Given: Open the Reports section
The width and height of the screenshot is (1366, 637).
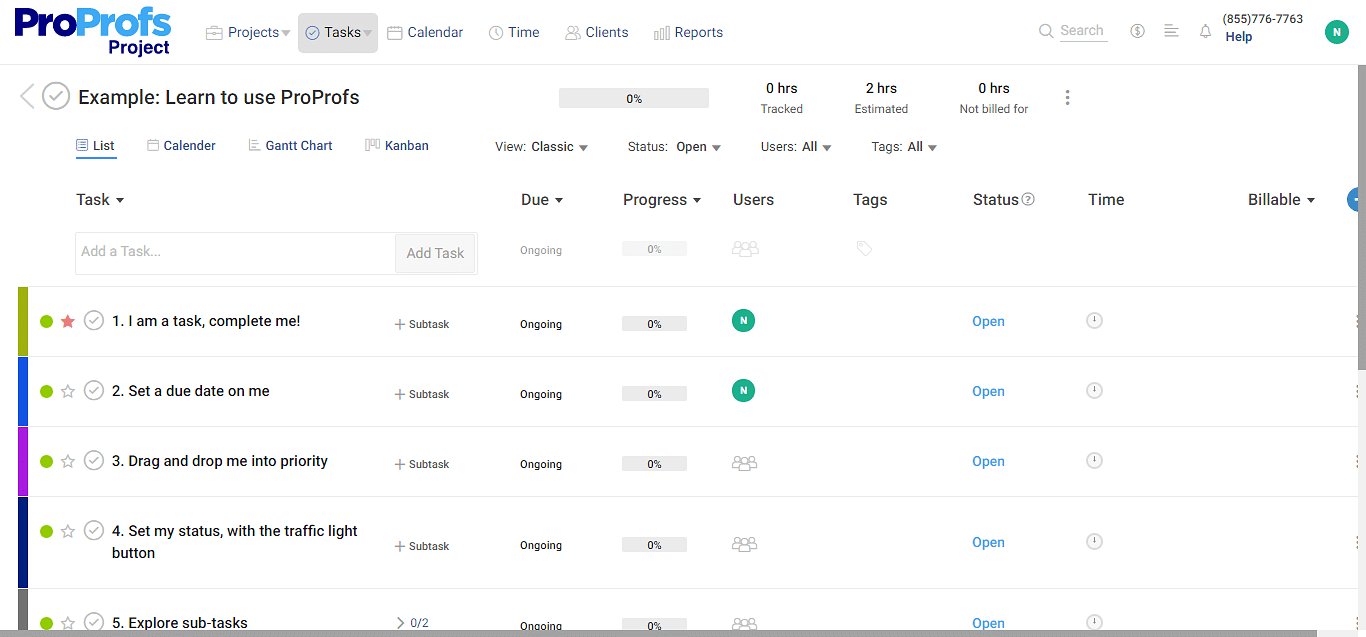Looking at the screenshot, I should [x=688, y=31].
